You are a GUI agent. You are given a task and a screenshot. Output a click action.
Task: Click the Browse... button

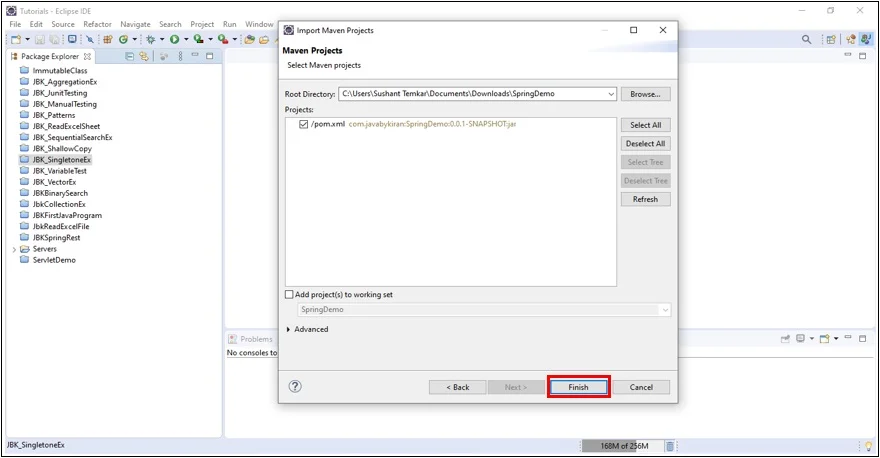click(x=645, y=94)
